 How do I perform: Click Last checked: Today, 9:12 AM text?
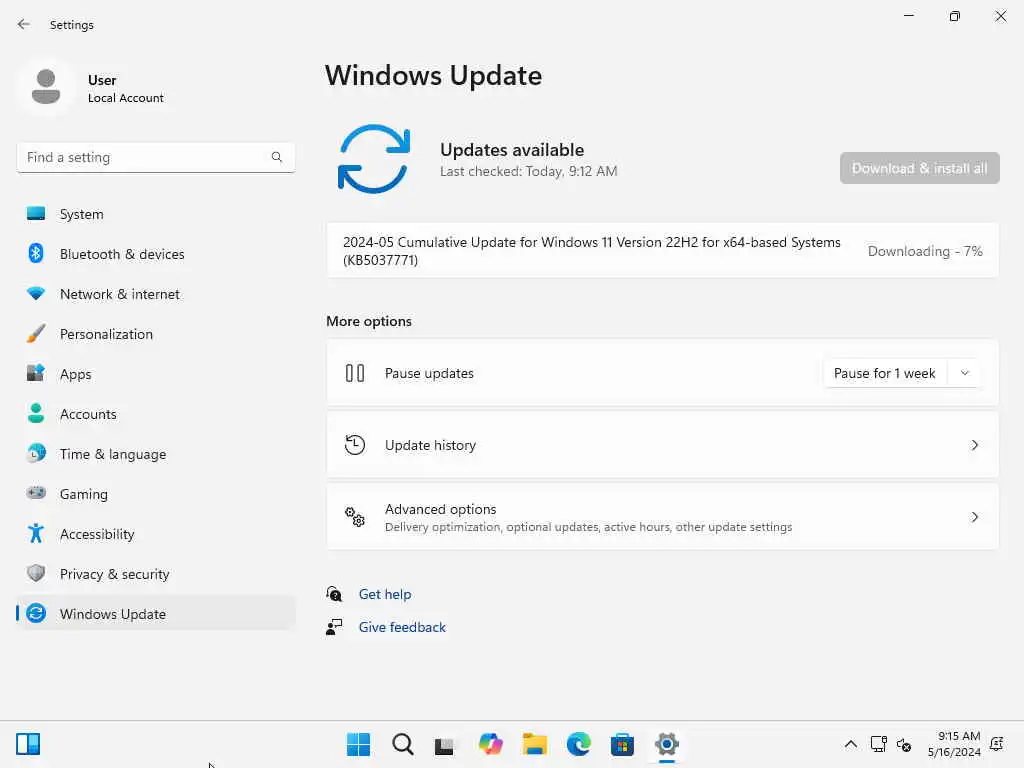coord(528,171)
